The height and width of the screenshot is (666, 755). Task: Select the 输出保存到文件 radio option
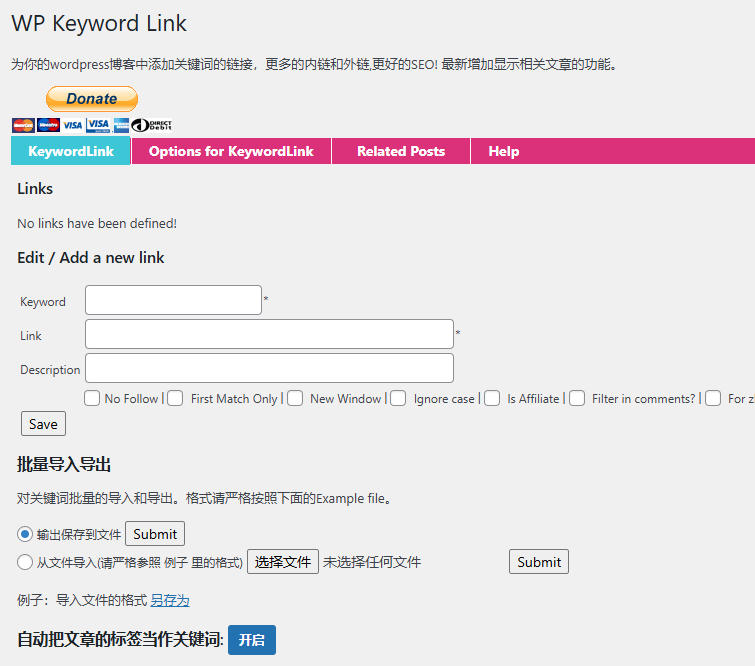[25, 534]
